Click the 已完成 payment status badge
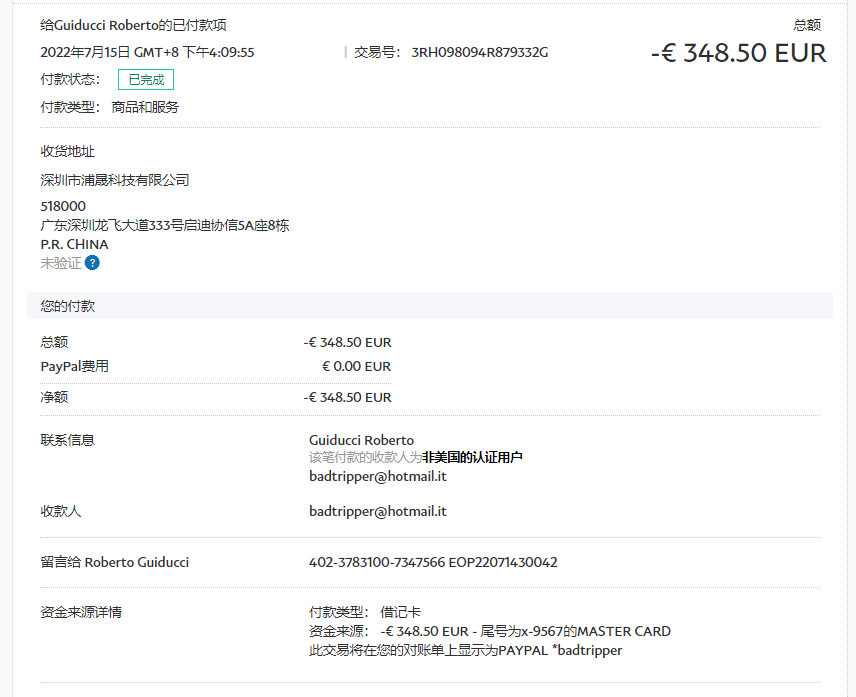Viewport: 856px width, 697px height. [146, 80]
